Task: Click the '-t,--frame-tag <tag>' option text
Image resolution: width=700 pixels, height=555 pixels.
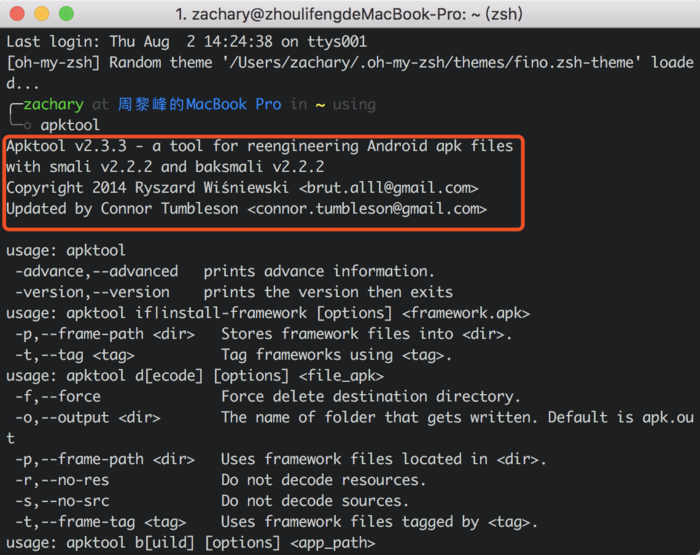Action: click(100, 522)
